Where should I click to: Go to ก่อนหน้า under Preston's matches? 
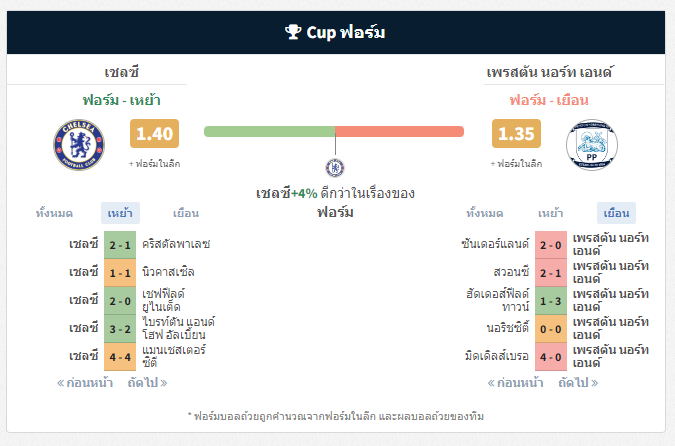pos(515,383)
